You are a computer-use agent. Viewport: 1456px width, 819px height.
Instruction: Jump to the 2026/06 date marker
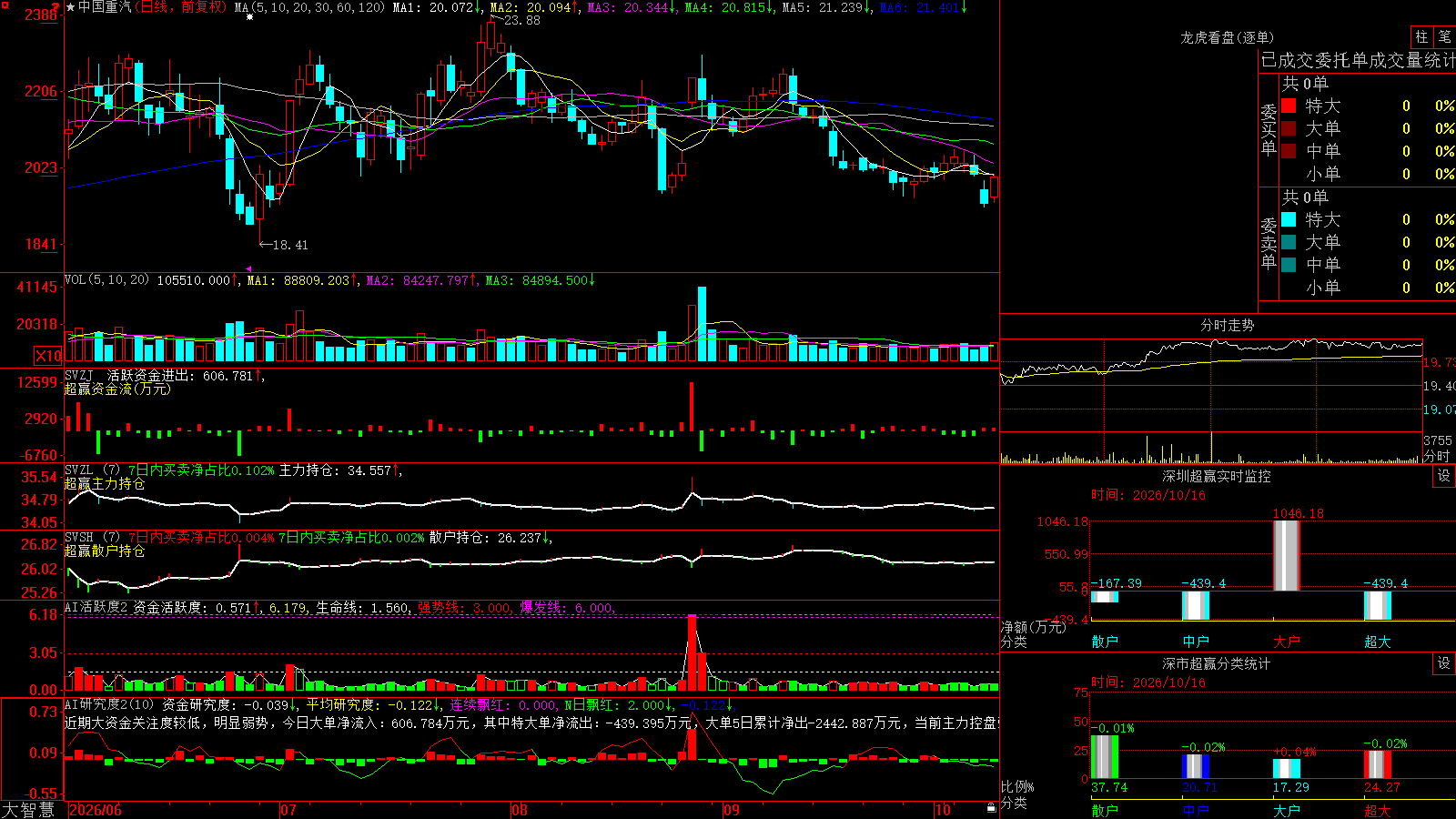coord(96,810)
